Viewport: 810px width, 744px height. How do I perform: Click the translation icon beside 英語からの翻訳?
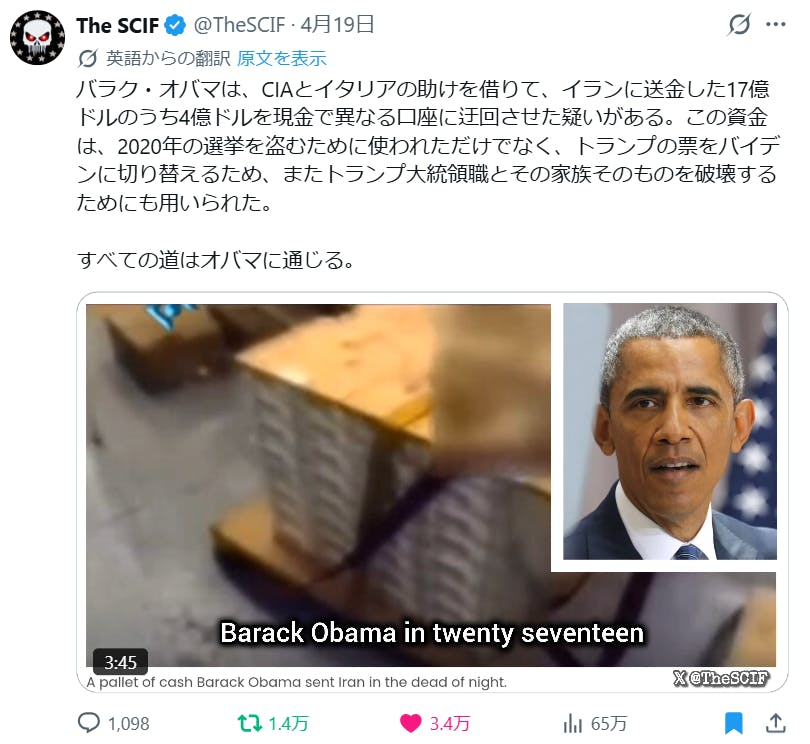tap(87, 58)
